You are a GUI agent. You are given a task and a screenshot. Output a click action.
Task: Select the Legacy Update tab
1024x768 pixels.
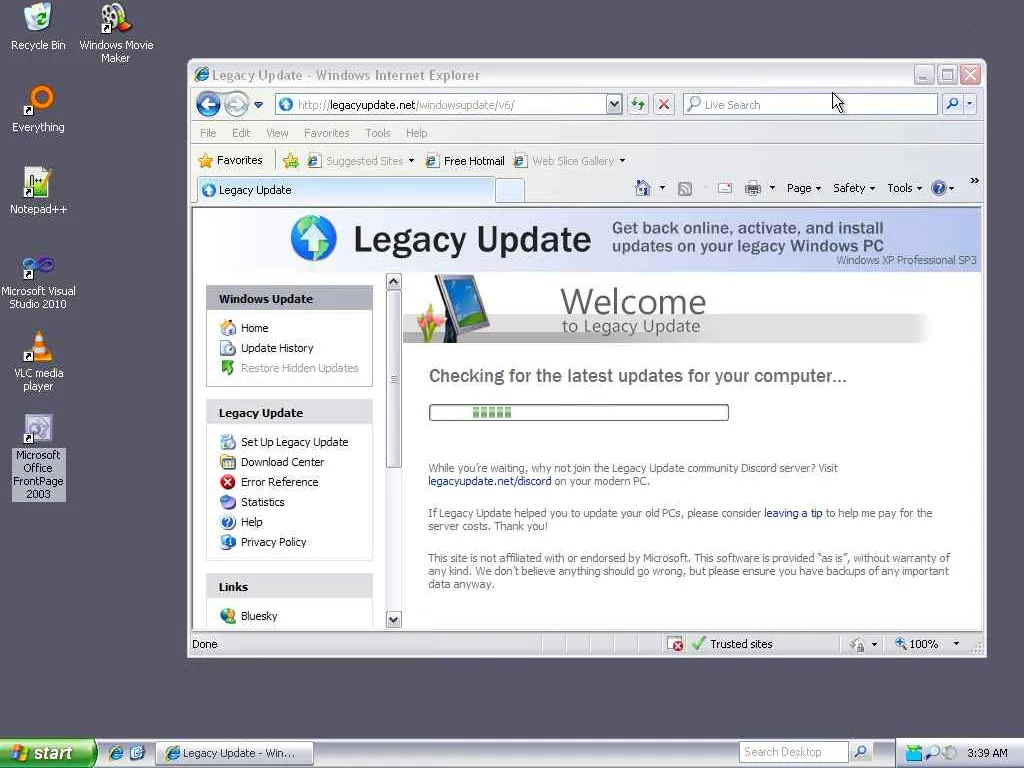point(345,190)
